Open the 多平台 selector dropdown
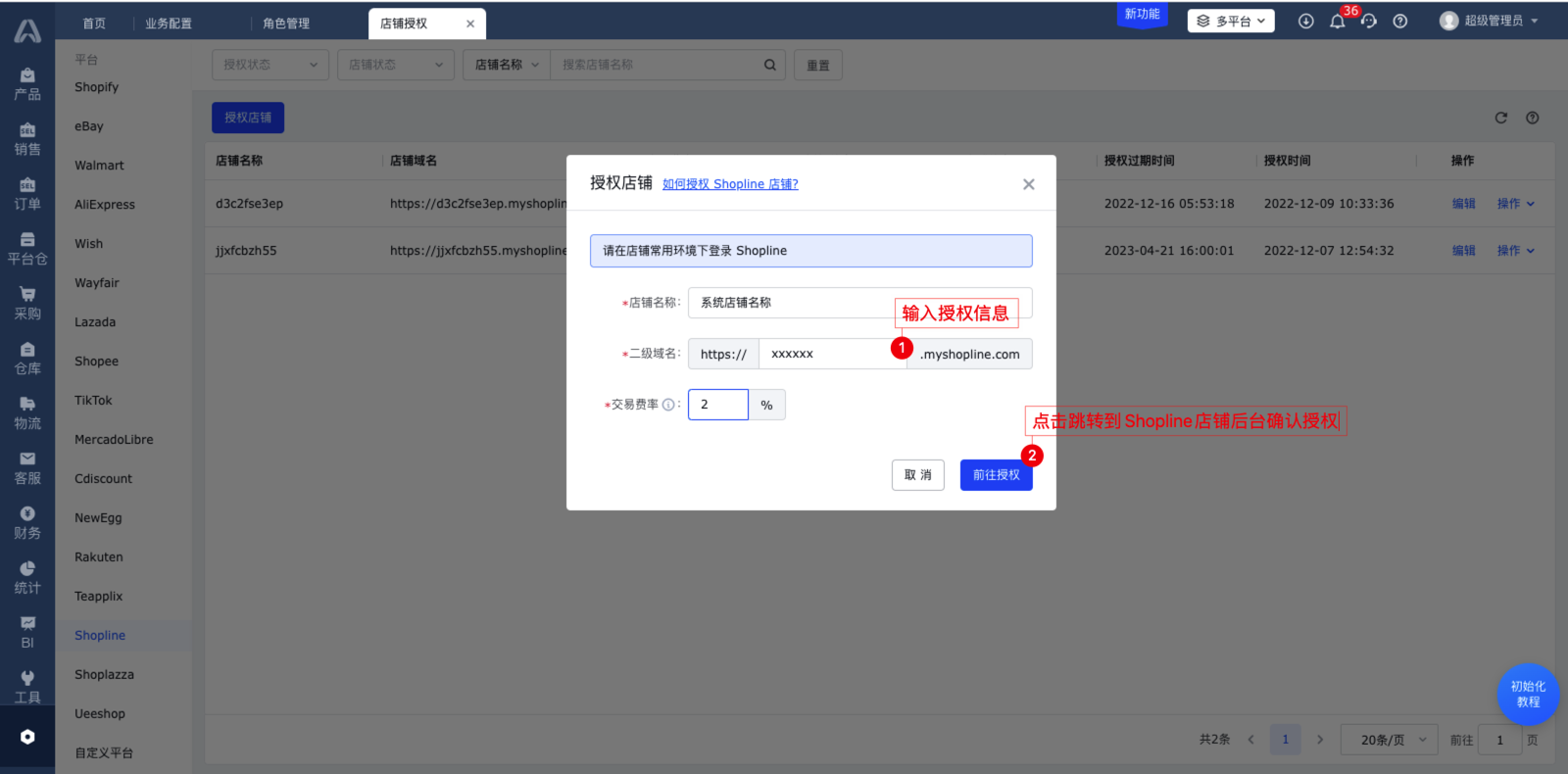This screenshot has height=774, width=1568. tap(1231, 21)
